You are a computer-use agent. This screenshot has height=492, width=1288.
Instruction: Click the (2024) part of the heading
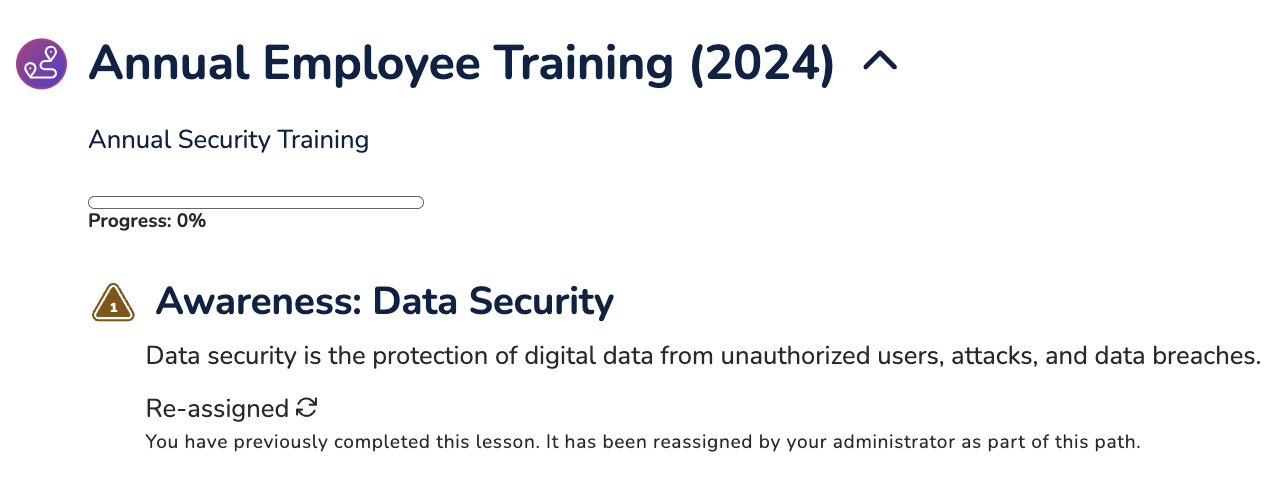point(762,64)
